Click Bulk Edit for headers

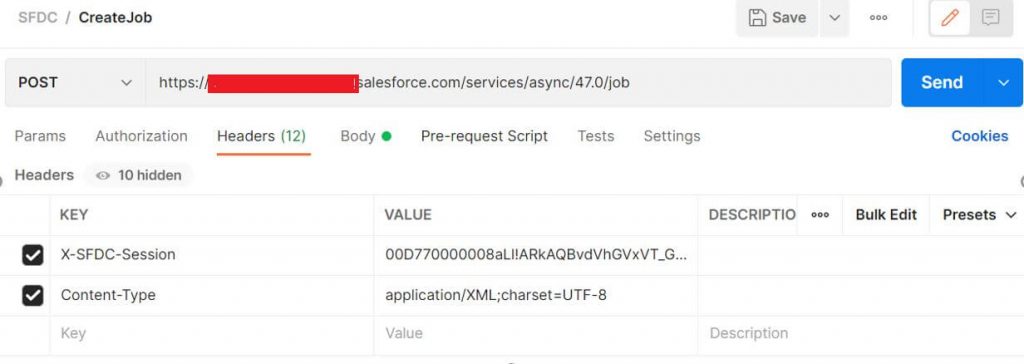(886, 215)
